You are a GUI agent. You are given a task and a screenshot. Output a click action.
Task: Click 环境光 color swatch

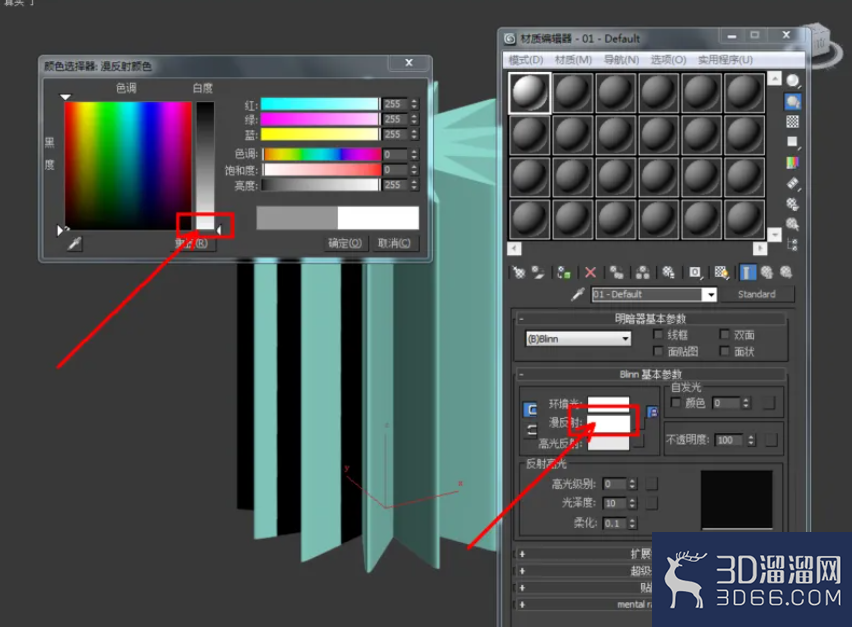pos(609,403)
